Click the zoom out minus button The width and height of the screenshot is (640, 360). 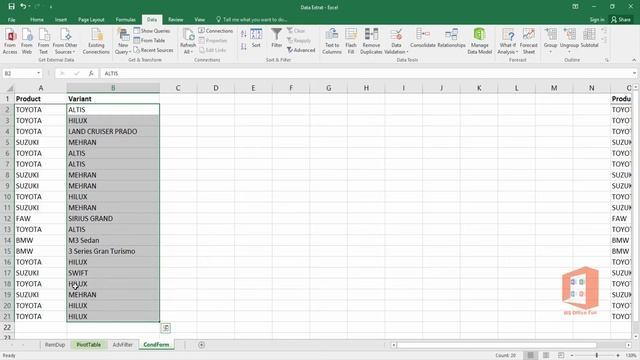[572, 356]
